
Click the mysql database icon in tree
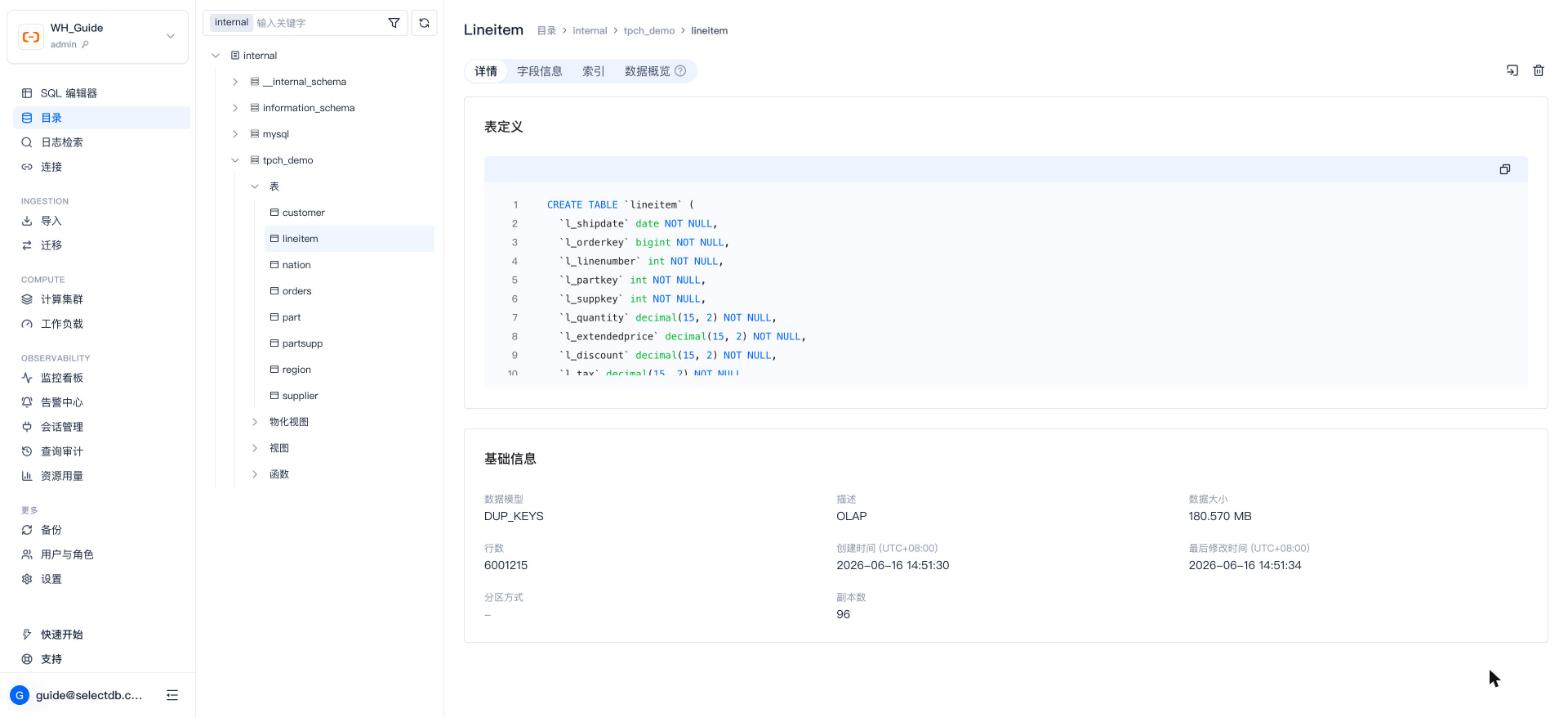254,134
